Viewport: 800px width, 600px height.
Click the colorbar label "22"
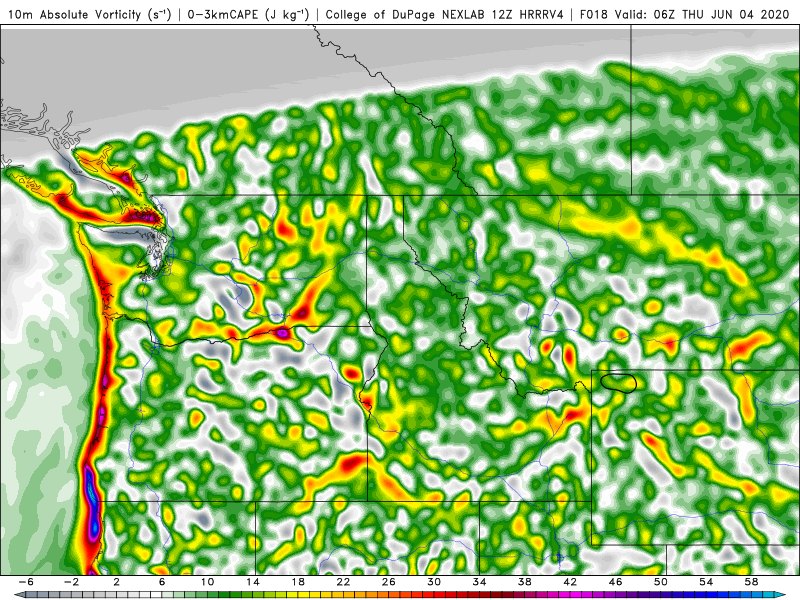(x=343, y=582)
